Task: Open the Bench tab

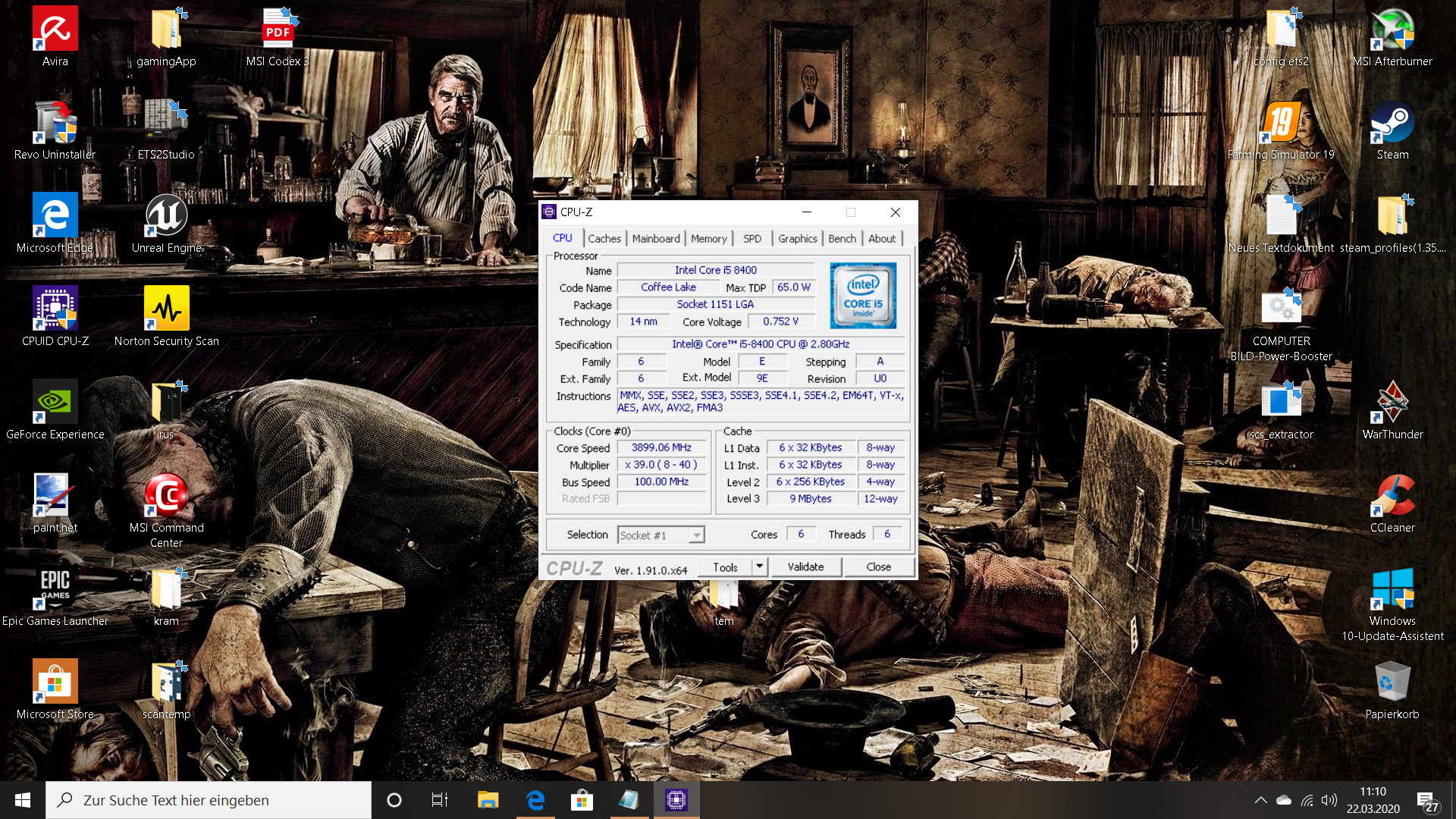Action: 841,238
